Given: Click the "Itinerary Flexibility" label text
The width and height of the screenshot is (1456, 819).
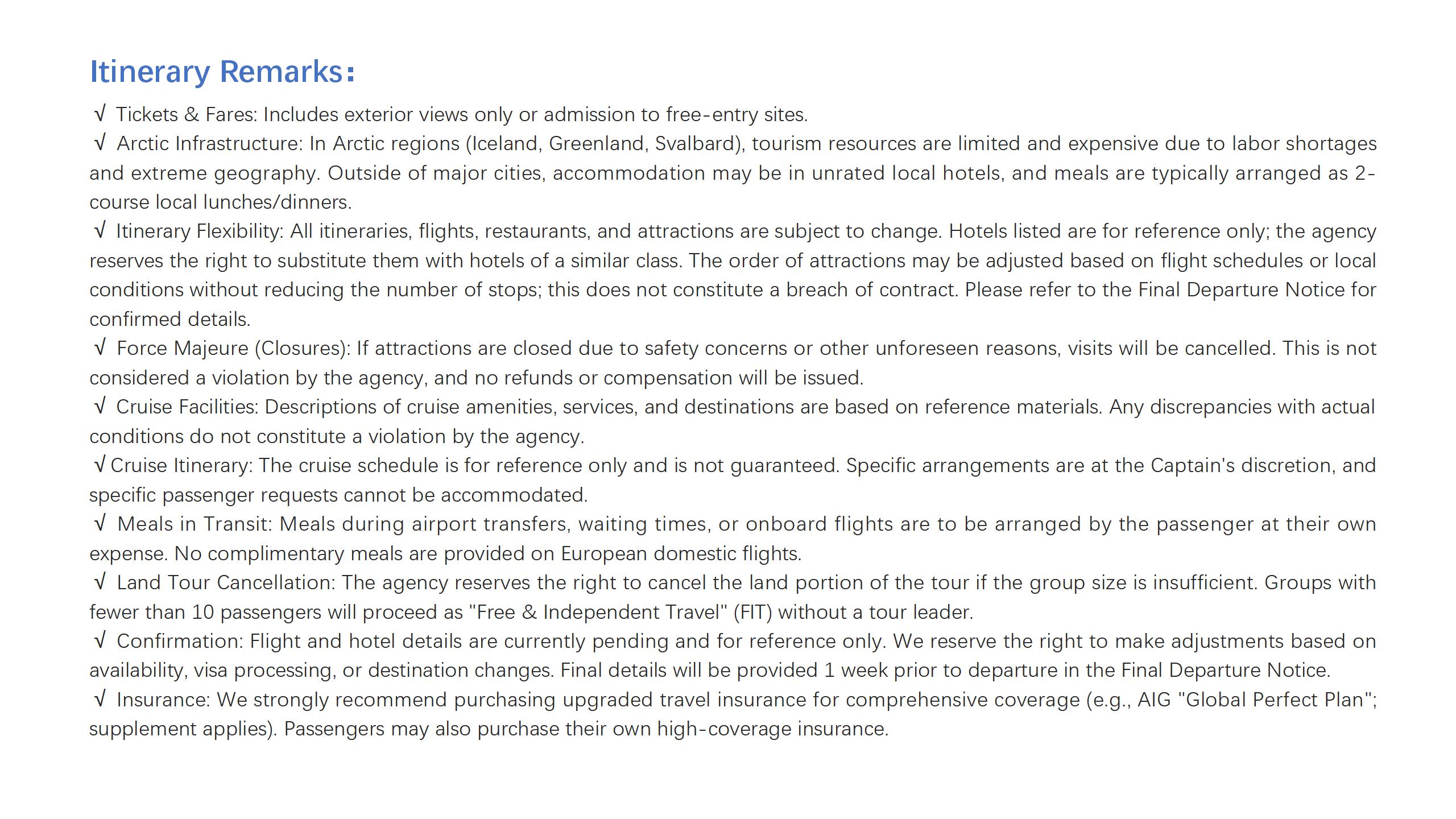Looking at the screenshot, I should (199, 231).
